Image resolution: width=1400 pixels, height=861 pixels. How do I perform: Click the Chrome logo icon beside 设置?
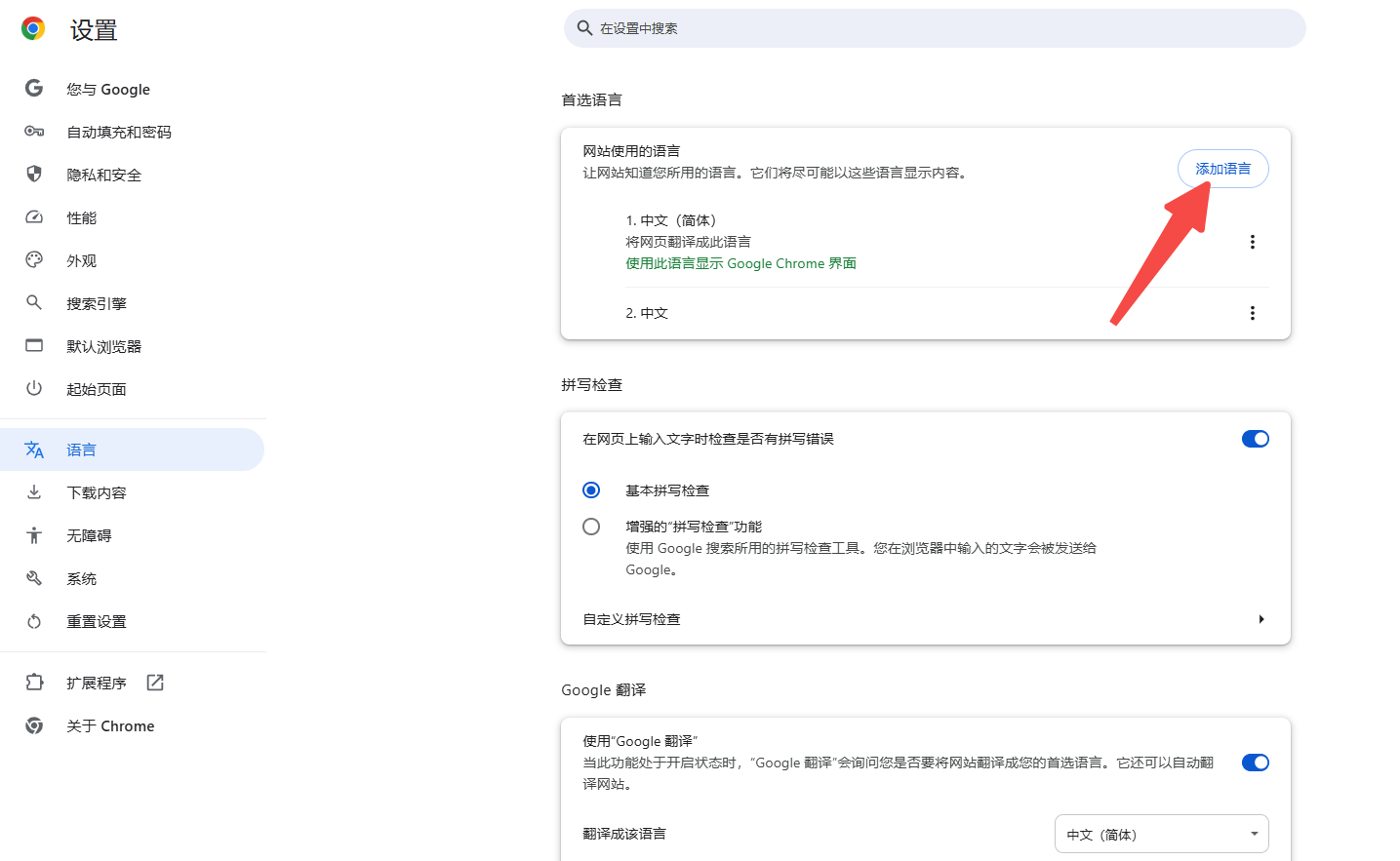[x=33, y=29]
